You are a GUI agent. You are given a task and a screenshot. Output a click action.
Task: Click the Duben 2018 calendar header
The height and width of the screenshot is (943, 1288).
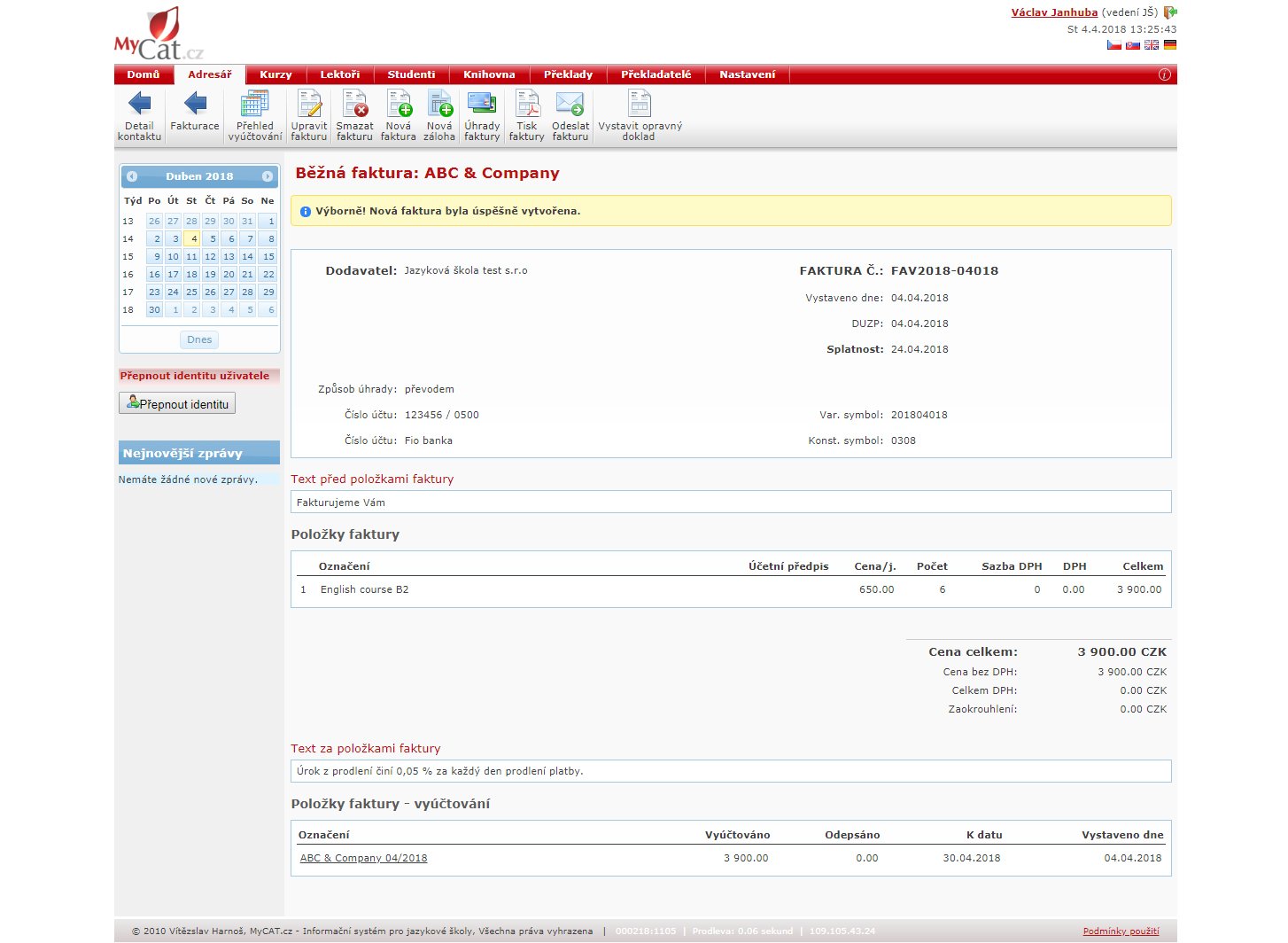[199, 176]
